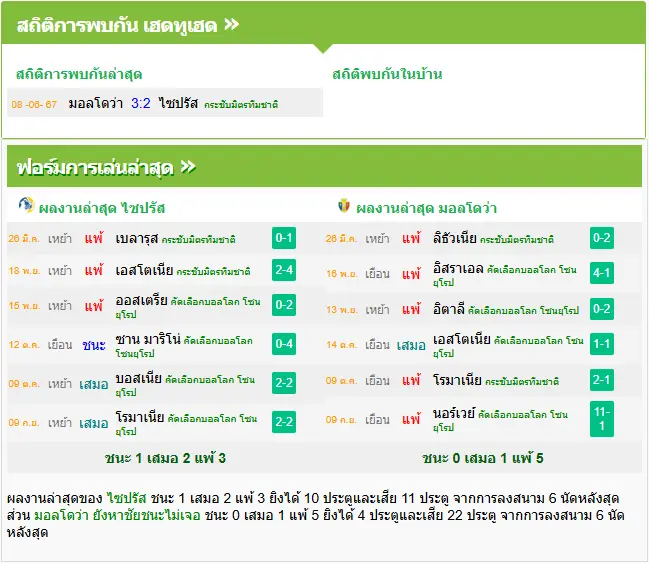Open the 0-4 score badge for ซาน มาริโน่
Image resolution: width=649 pixels, height=563 pixels.
[284, 344]
